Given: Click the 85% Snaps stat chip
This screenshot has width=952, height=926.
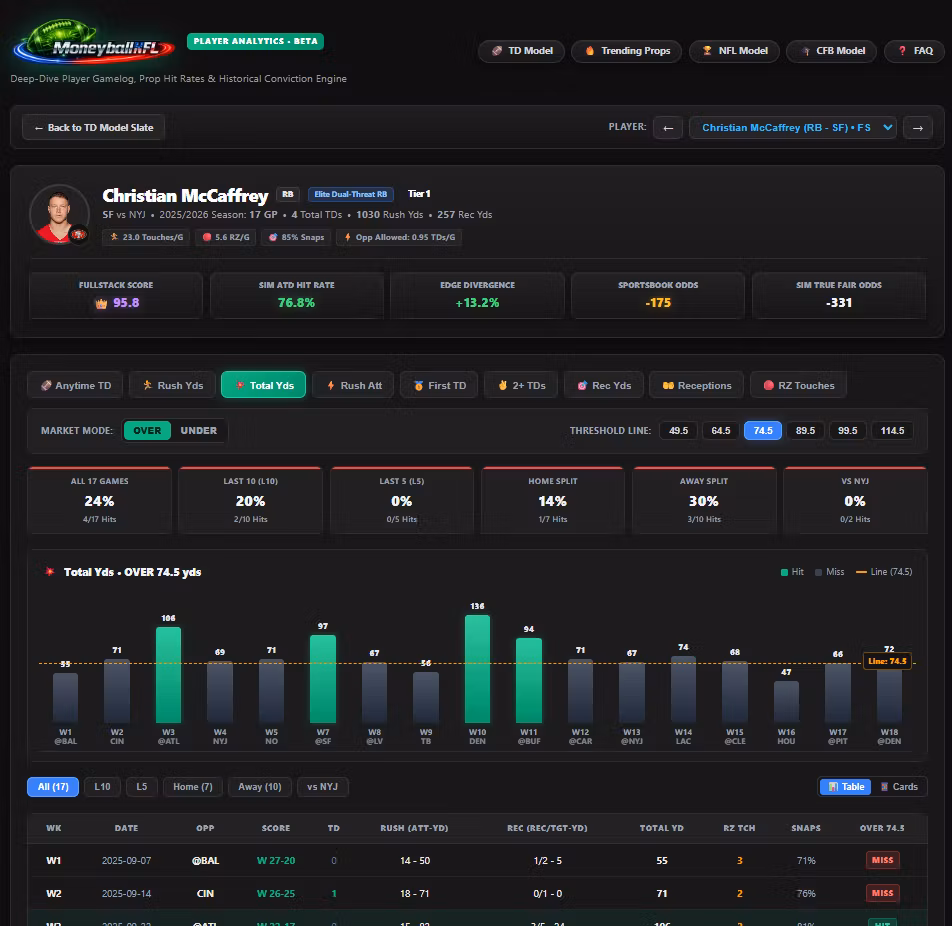Looking at the screenshot, I should pos(296,237).
